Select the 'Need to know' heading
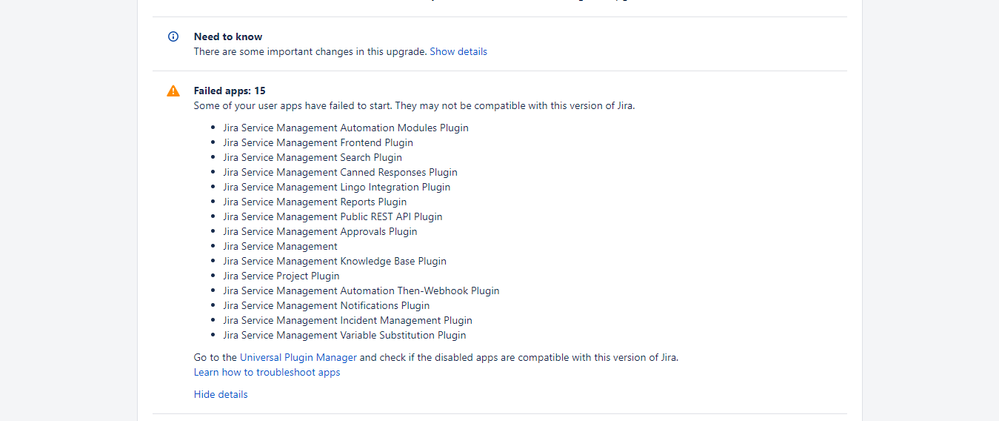Screen dimensions: 999x421 pyautogui.click(x=228, y=37)
